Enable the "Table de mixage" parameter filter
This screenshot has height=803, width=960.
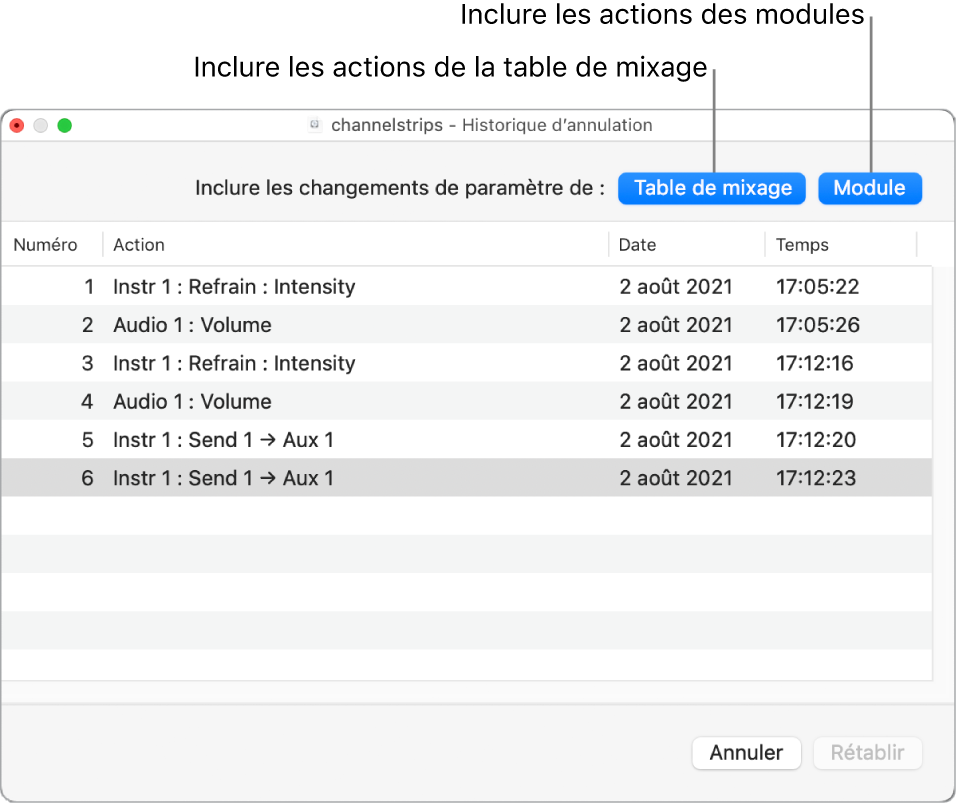[x=711, y=188]
